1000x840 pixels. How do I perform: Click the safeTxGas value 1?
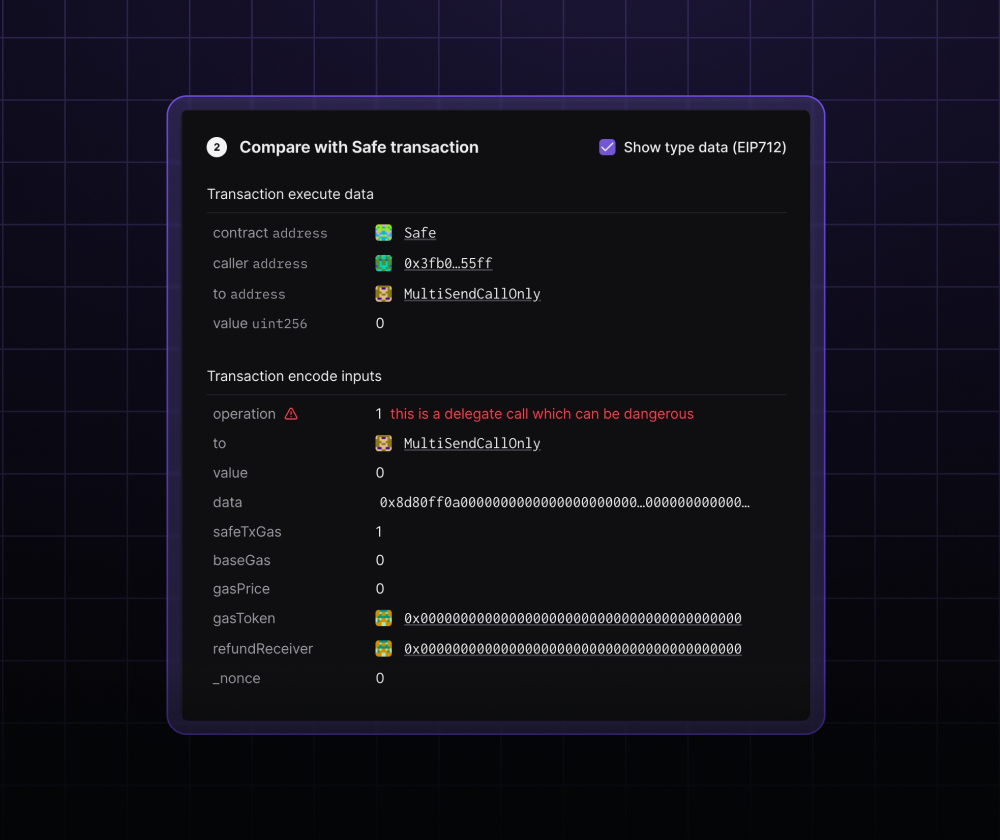(x=380, y=532)
